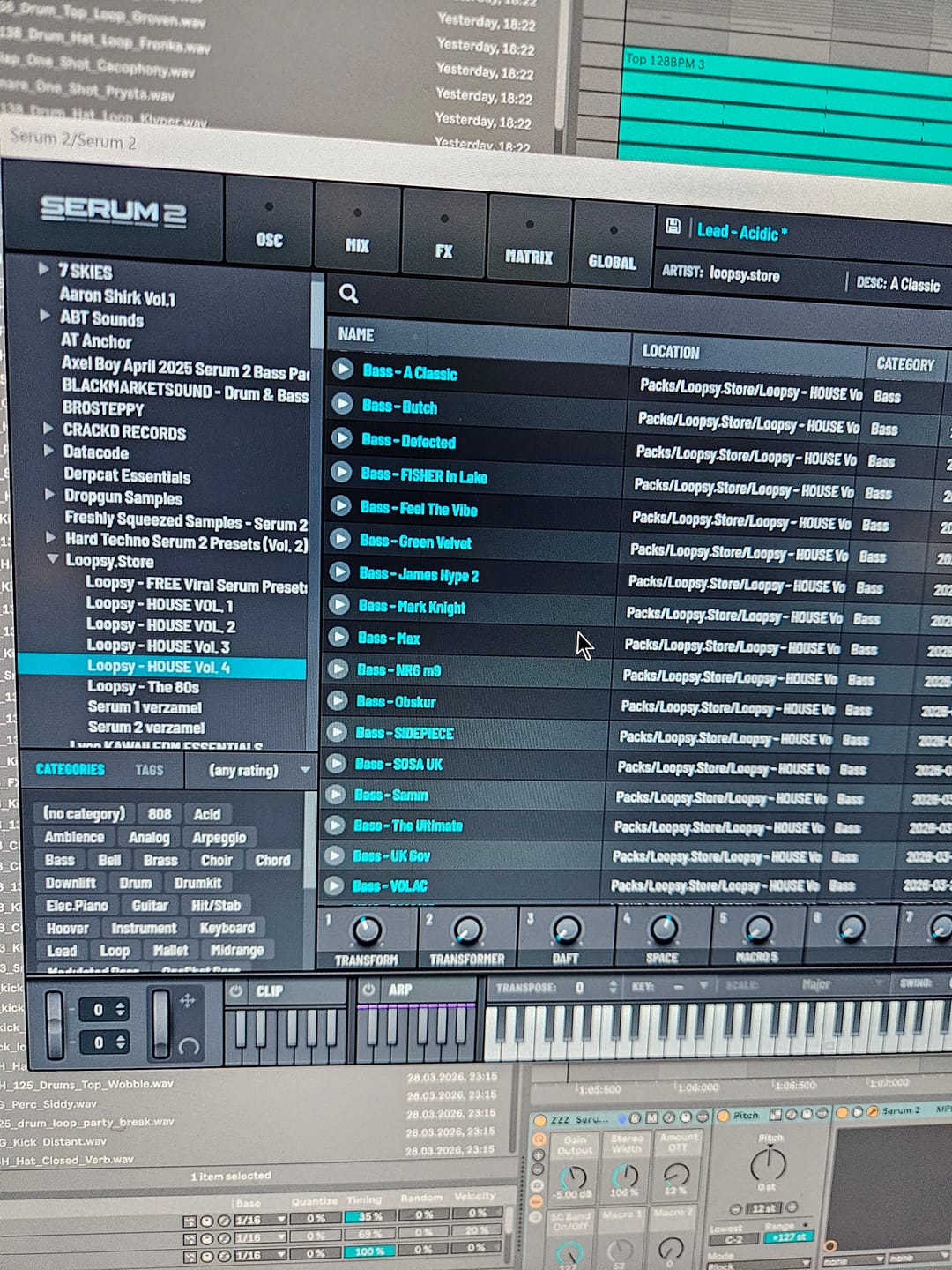Toggle the ARP power button
This screenshot has height=1270, width=952.
(368, 990)
